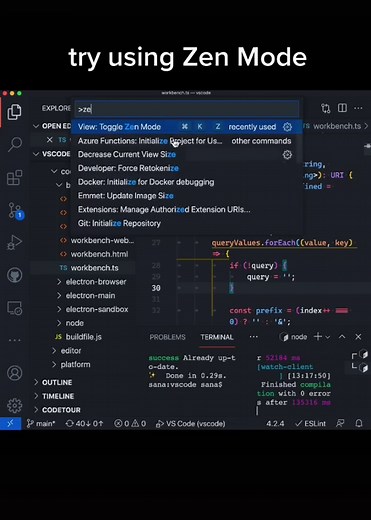Show additional views ellipsis in activity bar

[15, 340]
